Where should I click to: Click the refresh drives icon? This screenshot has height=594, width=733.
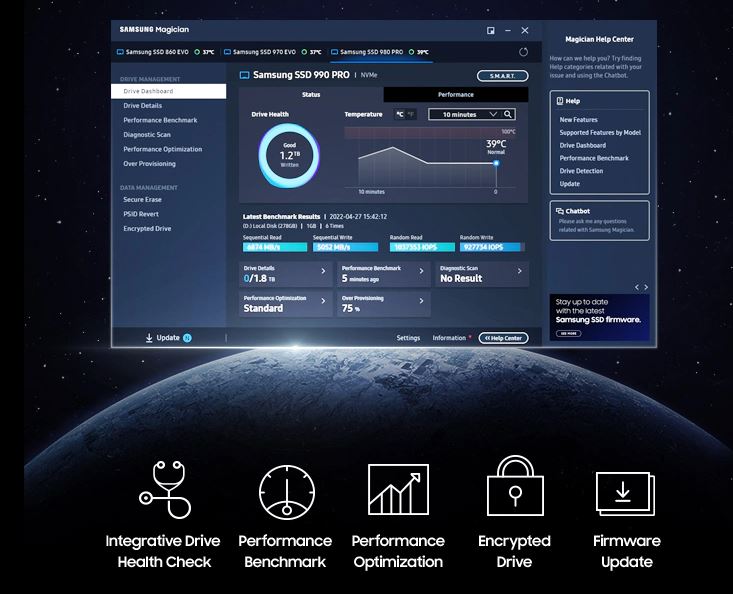pos(524,52)
